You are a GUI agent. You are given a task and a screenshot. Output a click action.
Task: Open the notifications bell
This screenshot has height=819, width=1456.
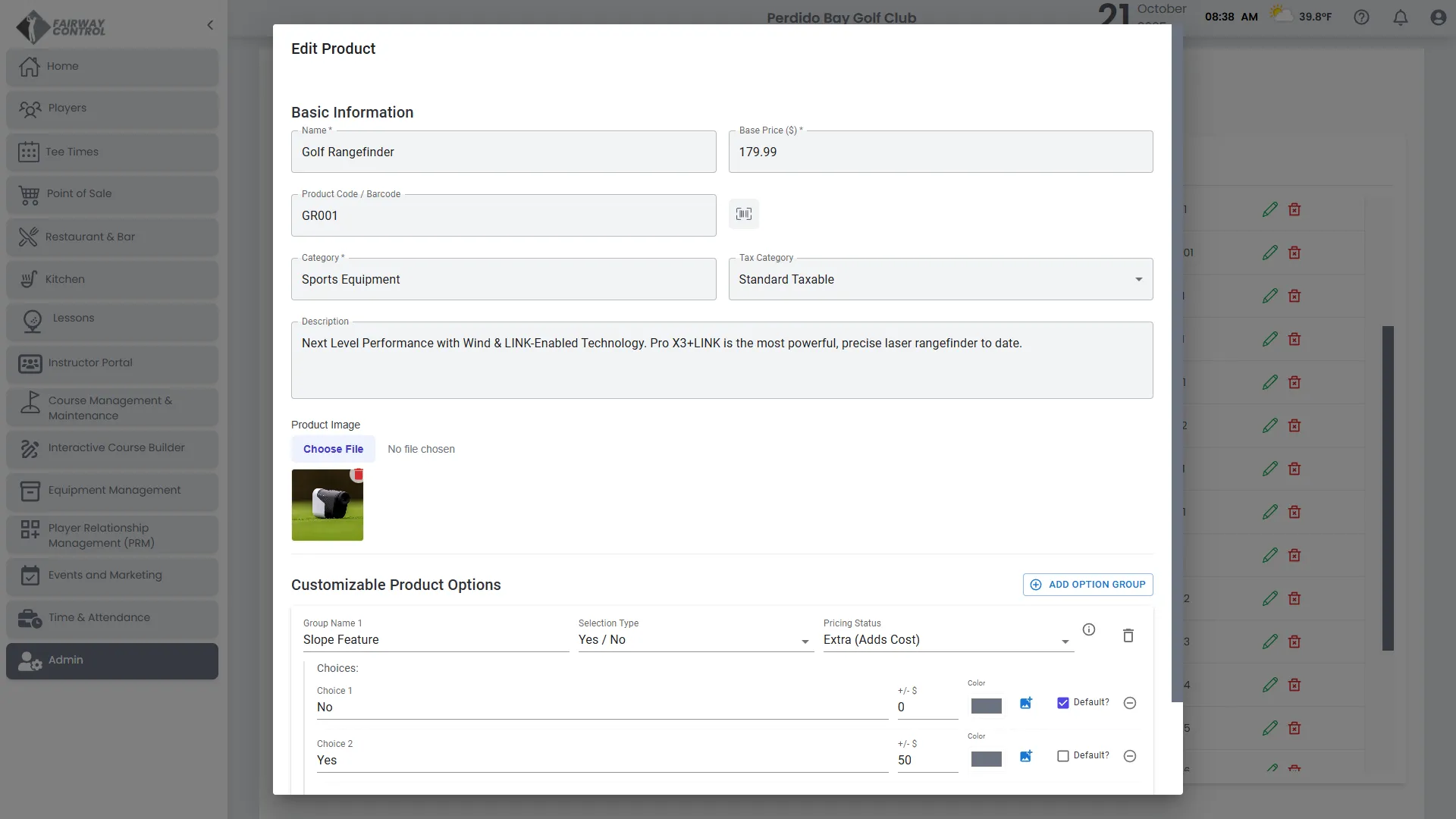pyautogui.click(x=1401, y=17)
